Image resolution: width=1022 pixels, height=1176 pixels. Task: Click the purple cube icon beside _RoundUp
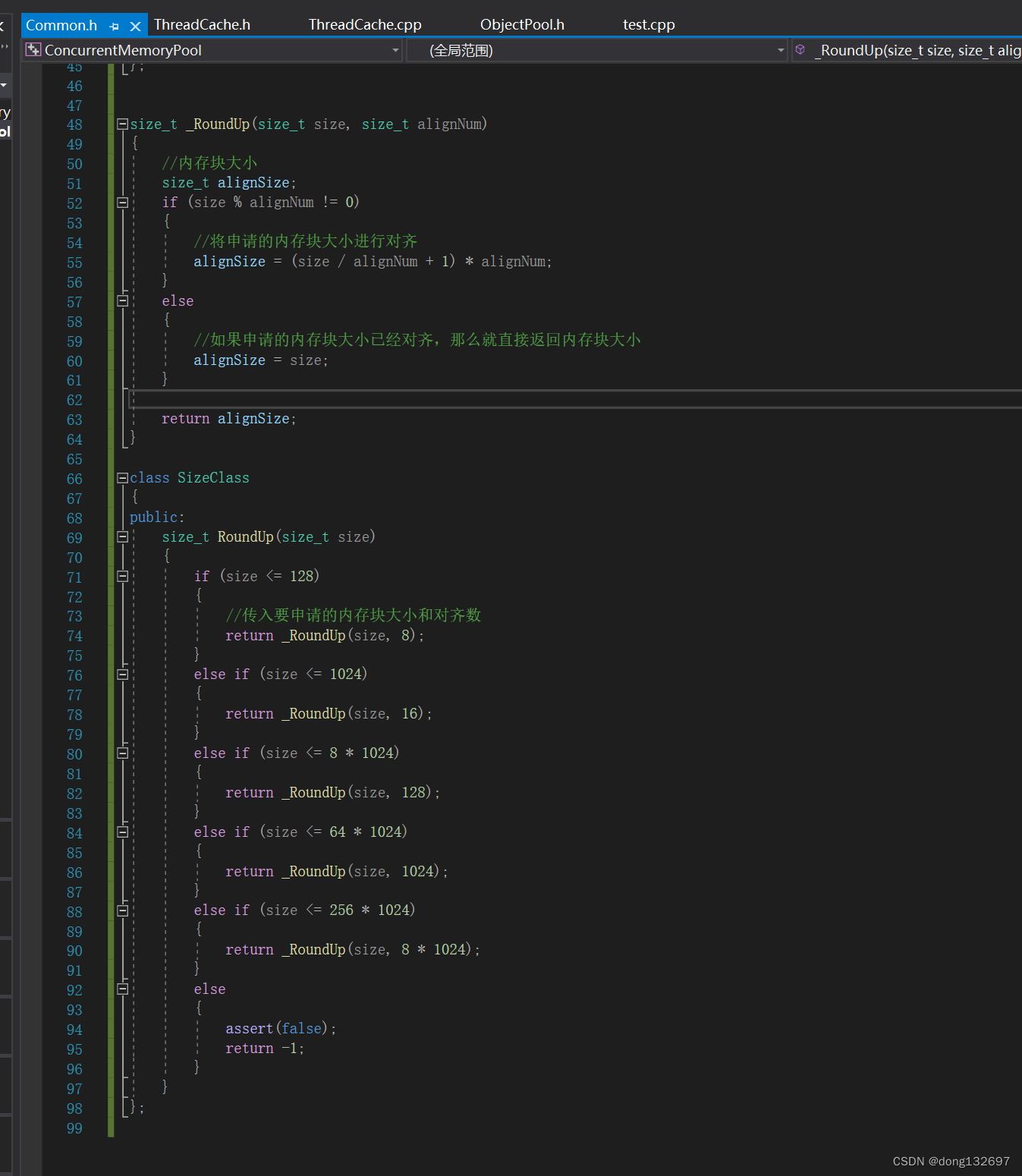click(x=800, y=49)
